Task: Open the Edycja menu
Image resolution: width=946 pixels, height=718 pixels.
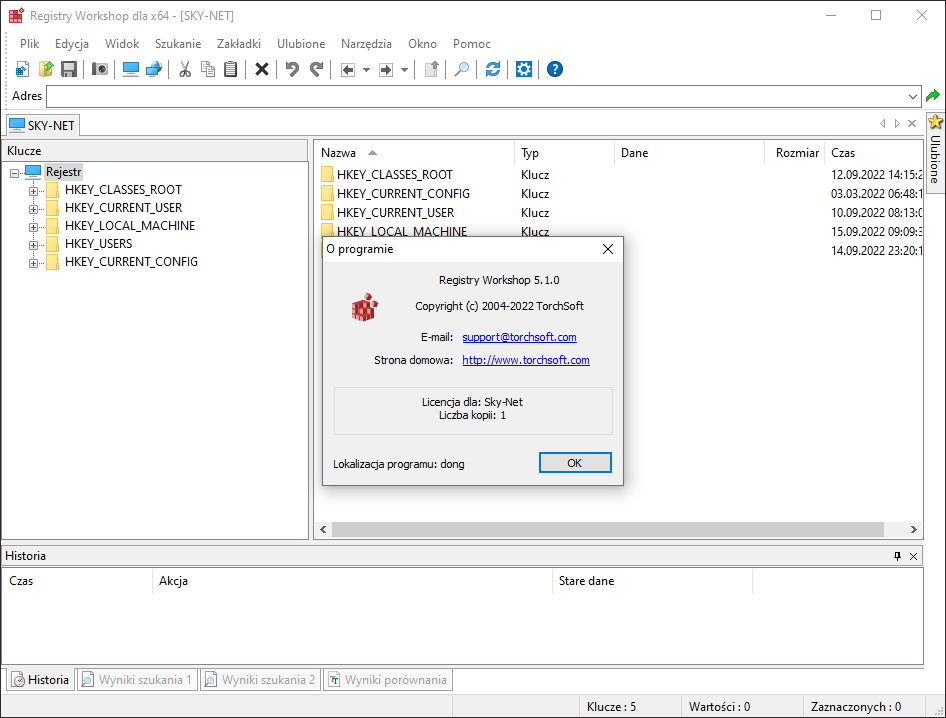Action: point(72,44)
